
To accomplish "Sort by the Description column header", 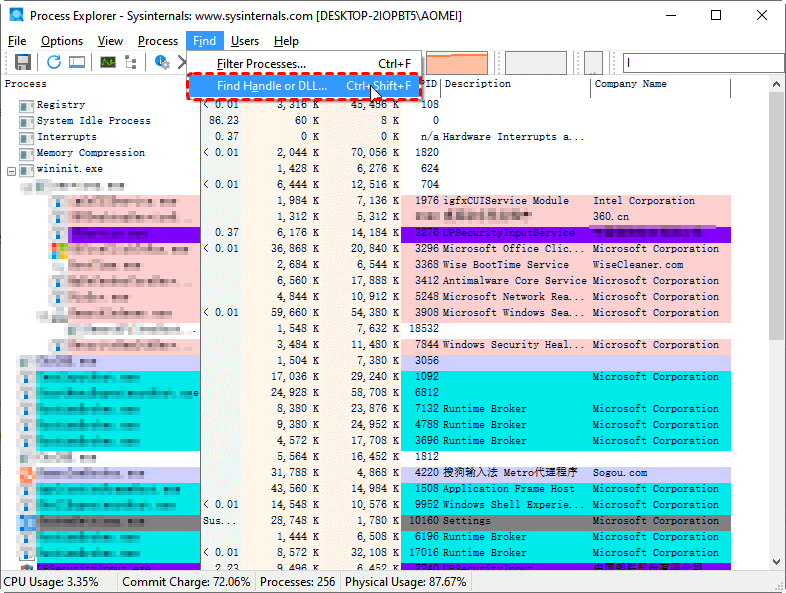I will coord(478,84).
